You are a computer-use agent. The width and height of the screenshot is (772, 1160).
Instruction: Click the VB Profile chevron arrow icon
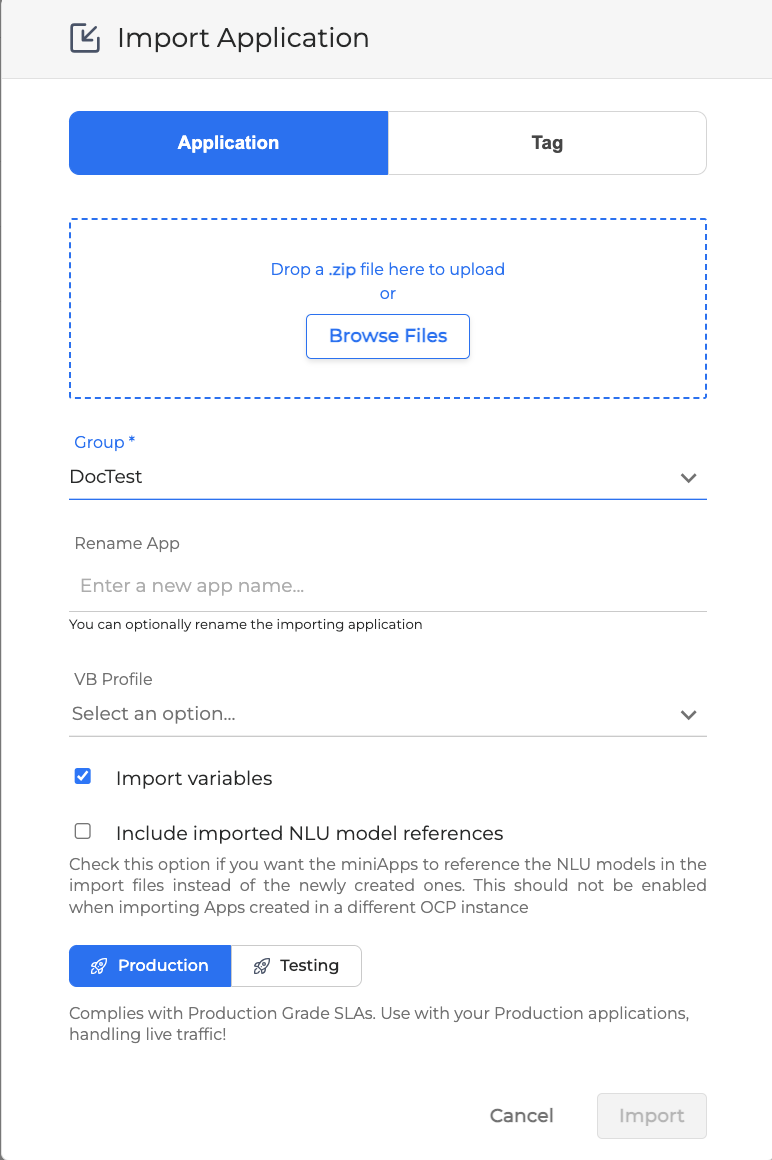[689, 715]
